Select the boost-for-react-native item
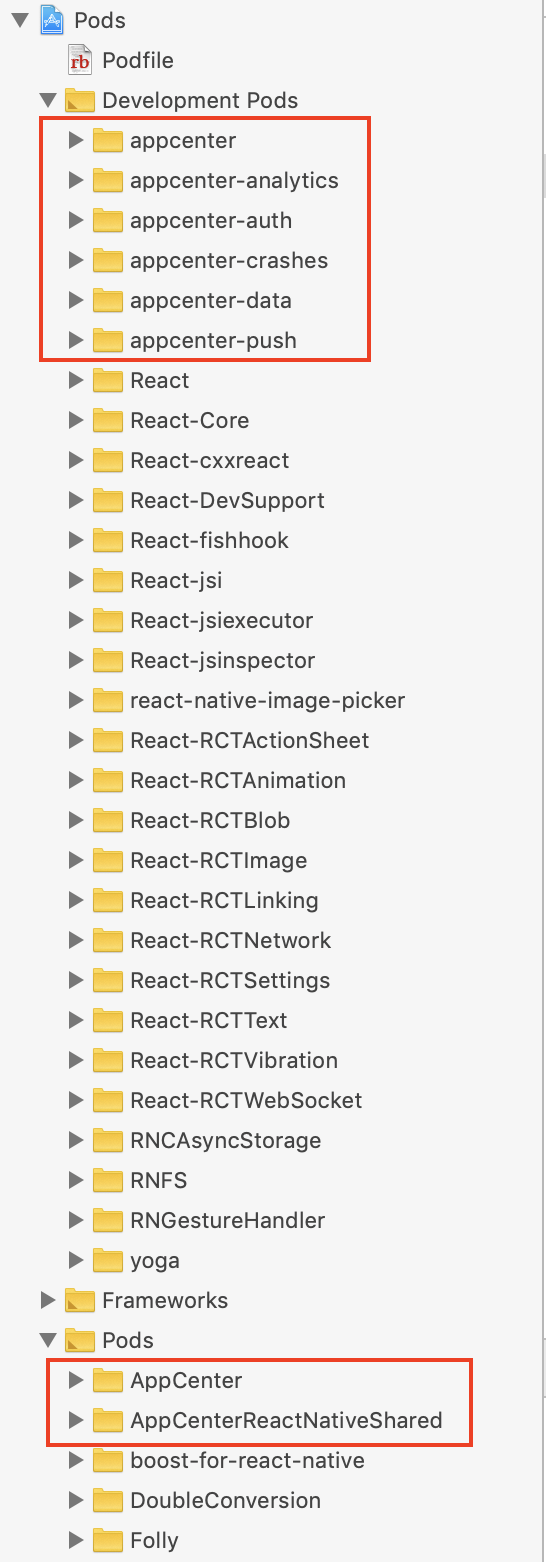Image resolution: width=546 pixels, height=1562 pixels. click(247, 1460)
